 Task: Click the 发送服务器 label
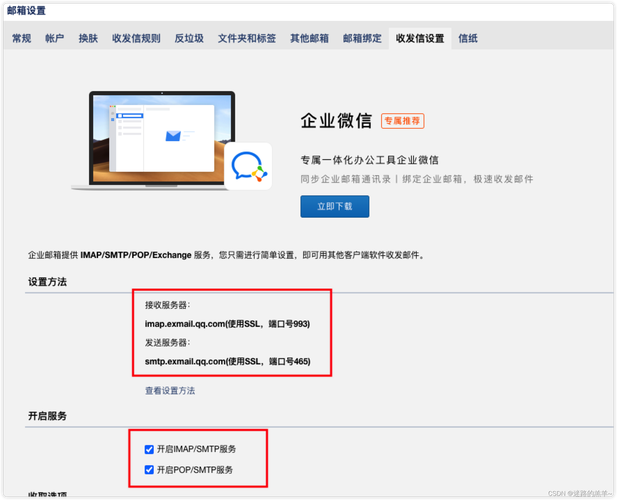(167, 343)
